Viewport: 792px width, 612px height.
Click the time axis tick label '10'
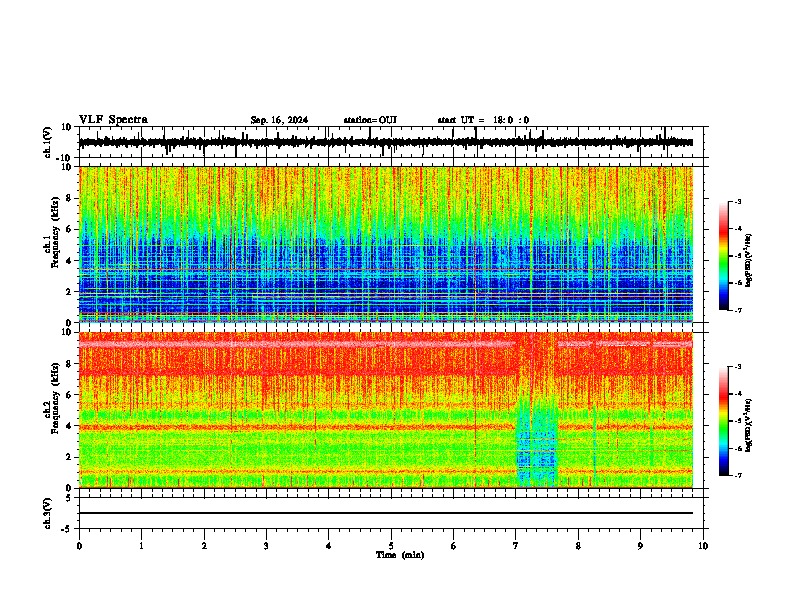[703, 546]
